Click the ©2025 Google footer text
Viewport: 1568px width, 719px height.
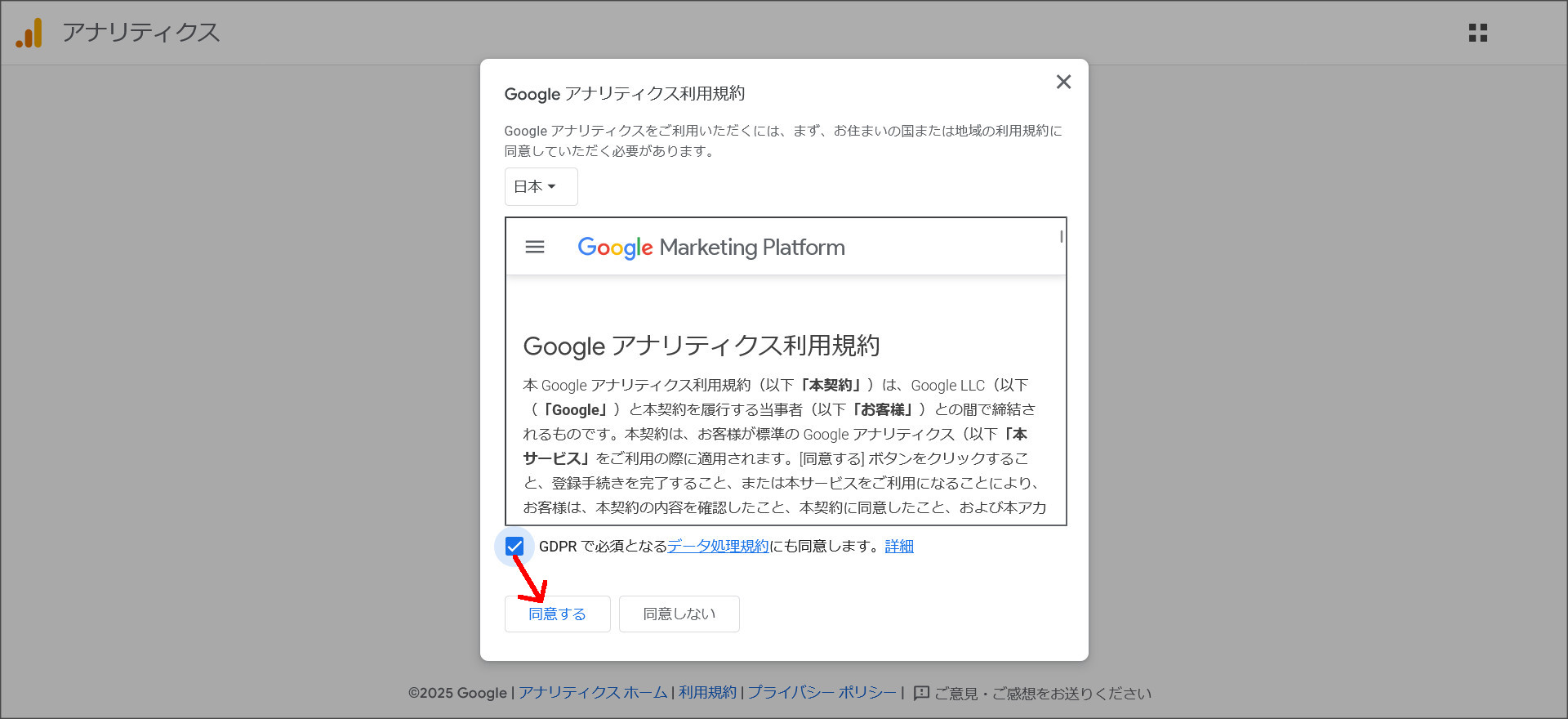pos(457,693)
